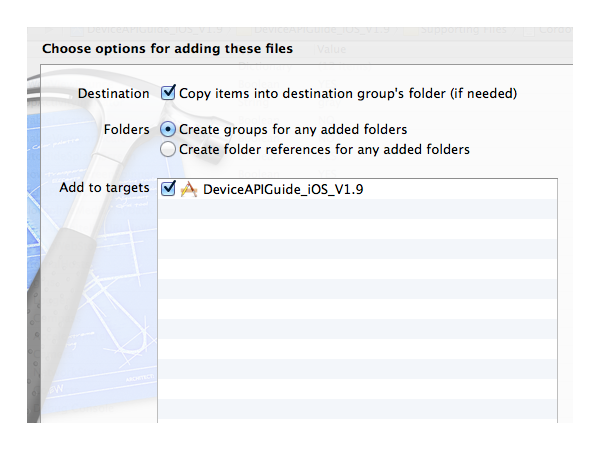
Task: Click the Copy items into destination label text
Action: click(347, 93)
